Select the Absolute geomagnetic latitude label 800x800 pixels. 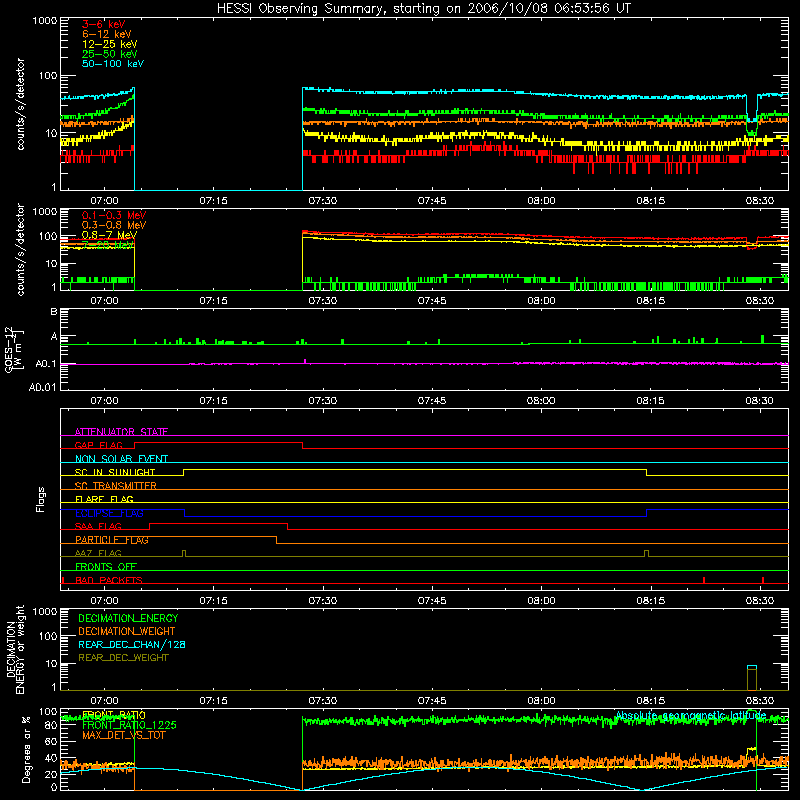coord(691,715)
